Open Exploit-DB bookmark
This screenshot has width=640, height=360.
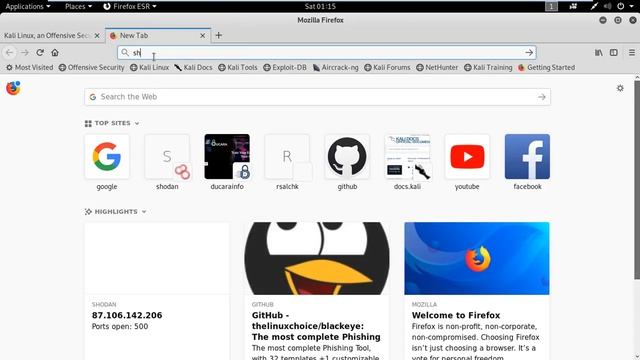point(284,67)
